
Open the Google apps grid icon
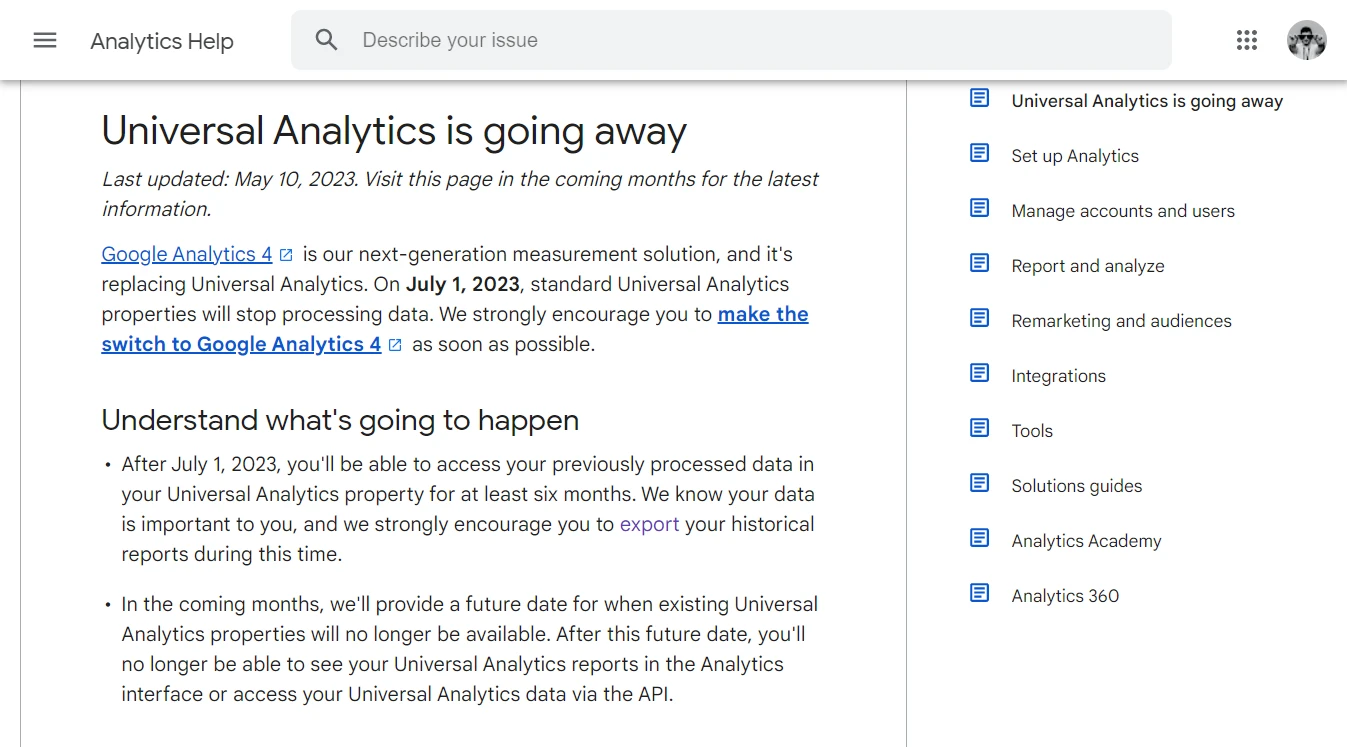point(1246,40)
